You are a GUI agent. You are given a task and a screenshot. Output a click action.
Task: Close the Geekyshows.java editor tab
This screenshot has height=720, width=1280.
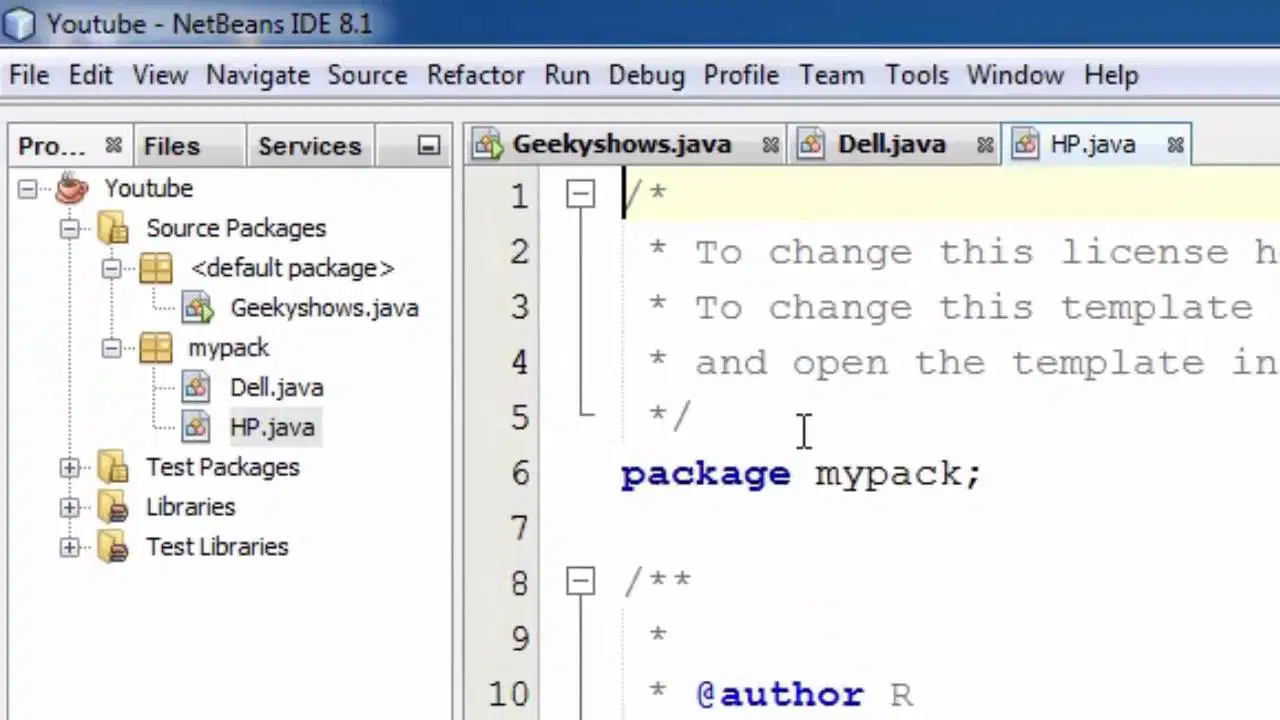click(770, 146)
